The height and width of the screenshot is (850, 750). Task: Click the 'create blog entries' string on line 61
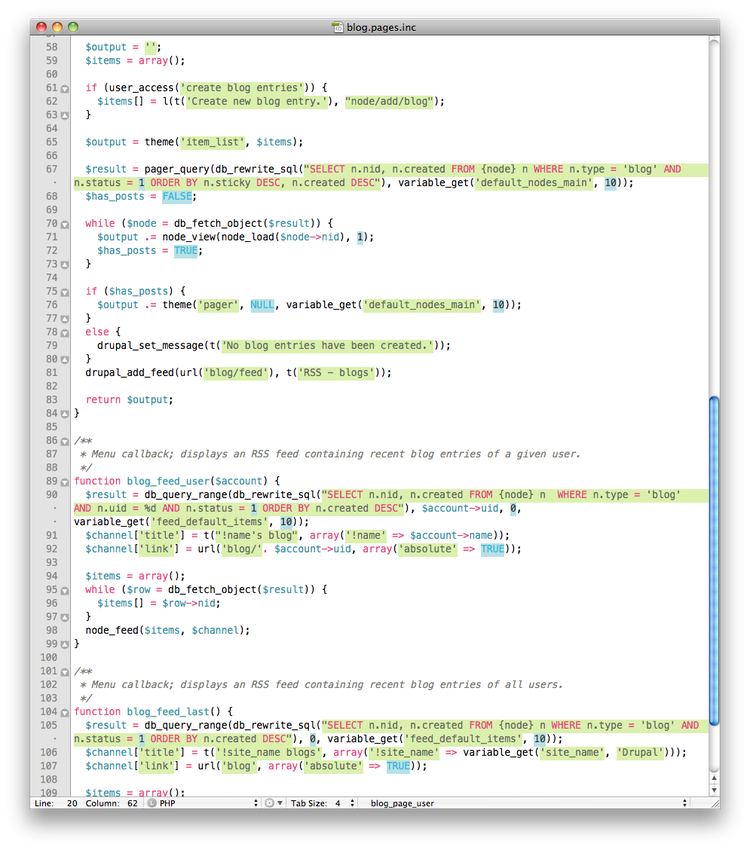(x=242, y=88)
